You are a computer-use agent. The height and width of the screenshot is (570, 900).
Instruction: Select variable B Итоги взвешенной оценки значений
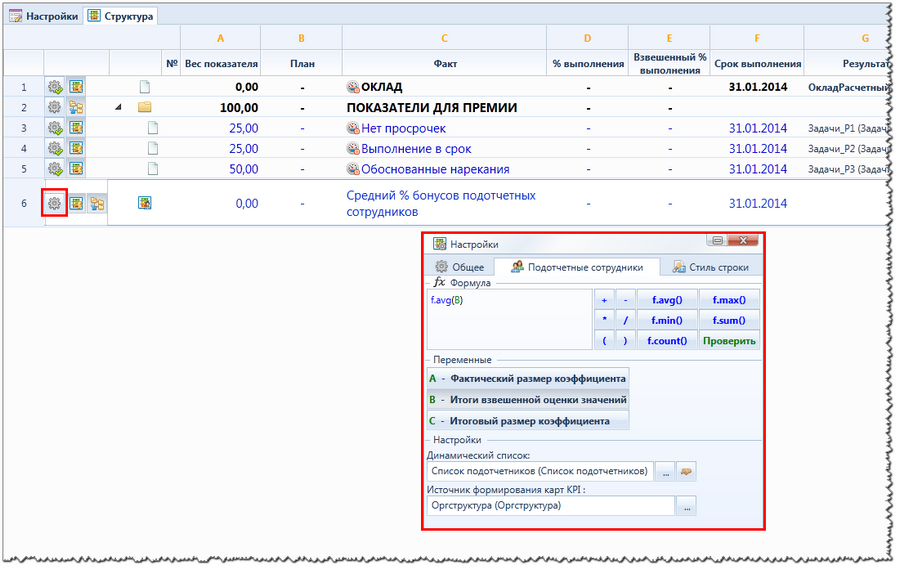tap(528, 400)
